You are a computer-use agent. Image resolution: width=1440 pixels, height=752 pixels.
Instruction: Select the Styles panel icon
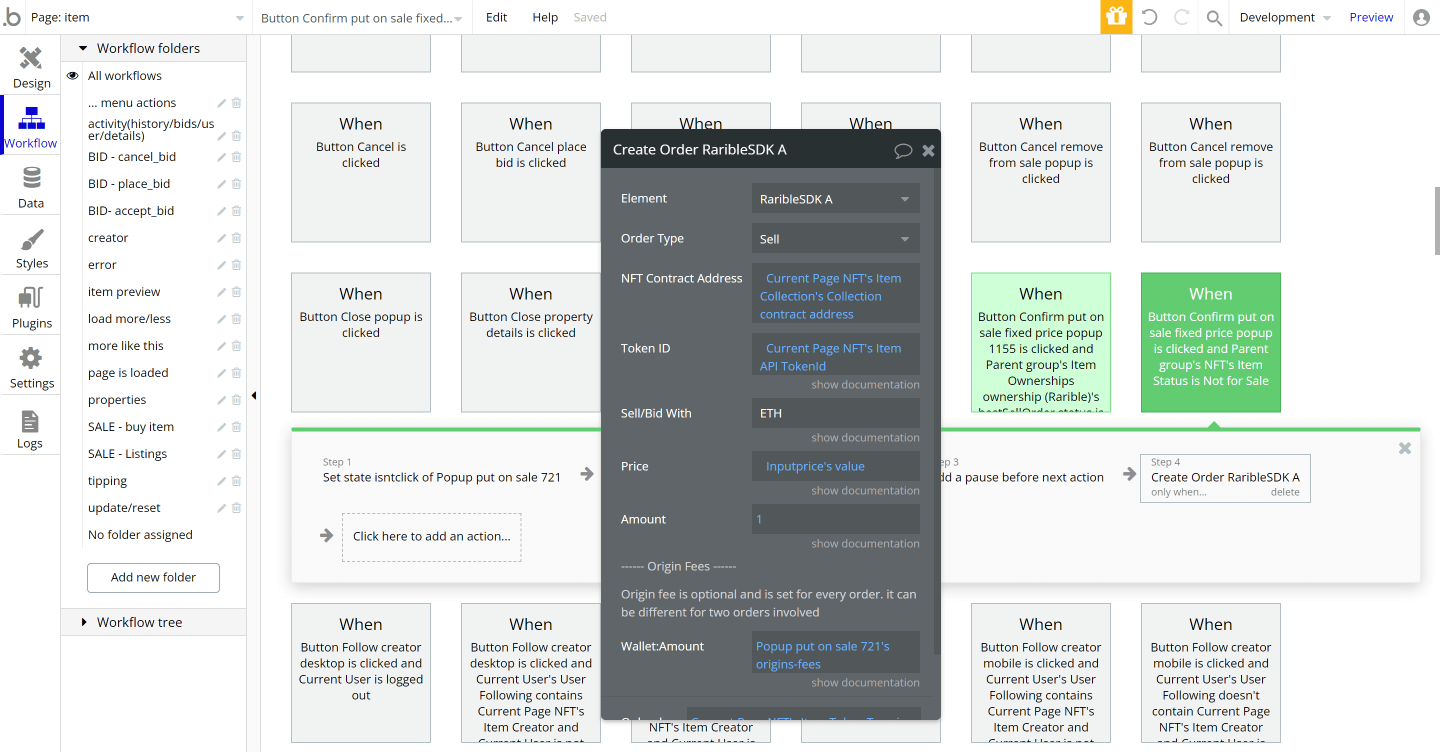(31, 245)
